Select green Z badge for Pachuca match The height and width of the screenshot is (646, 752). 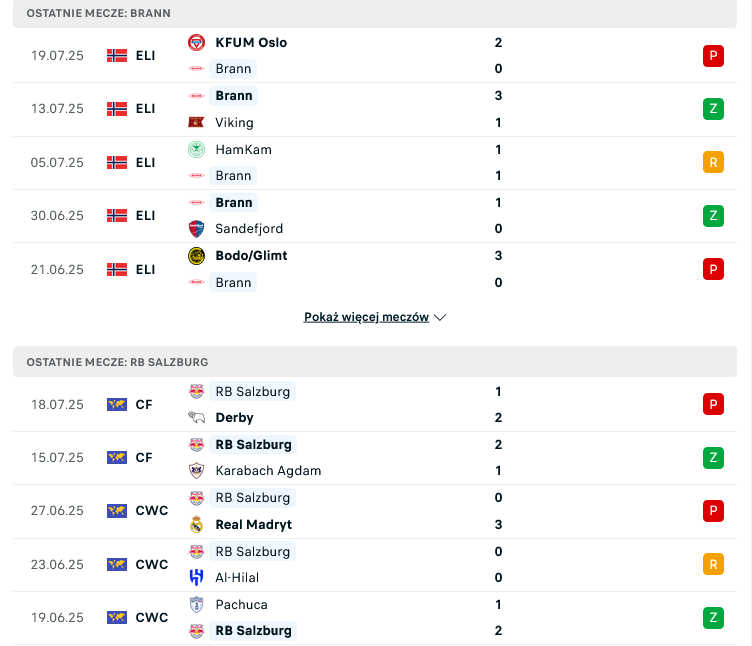[x=713, y=617]
